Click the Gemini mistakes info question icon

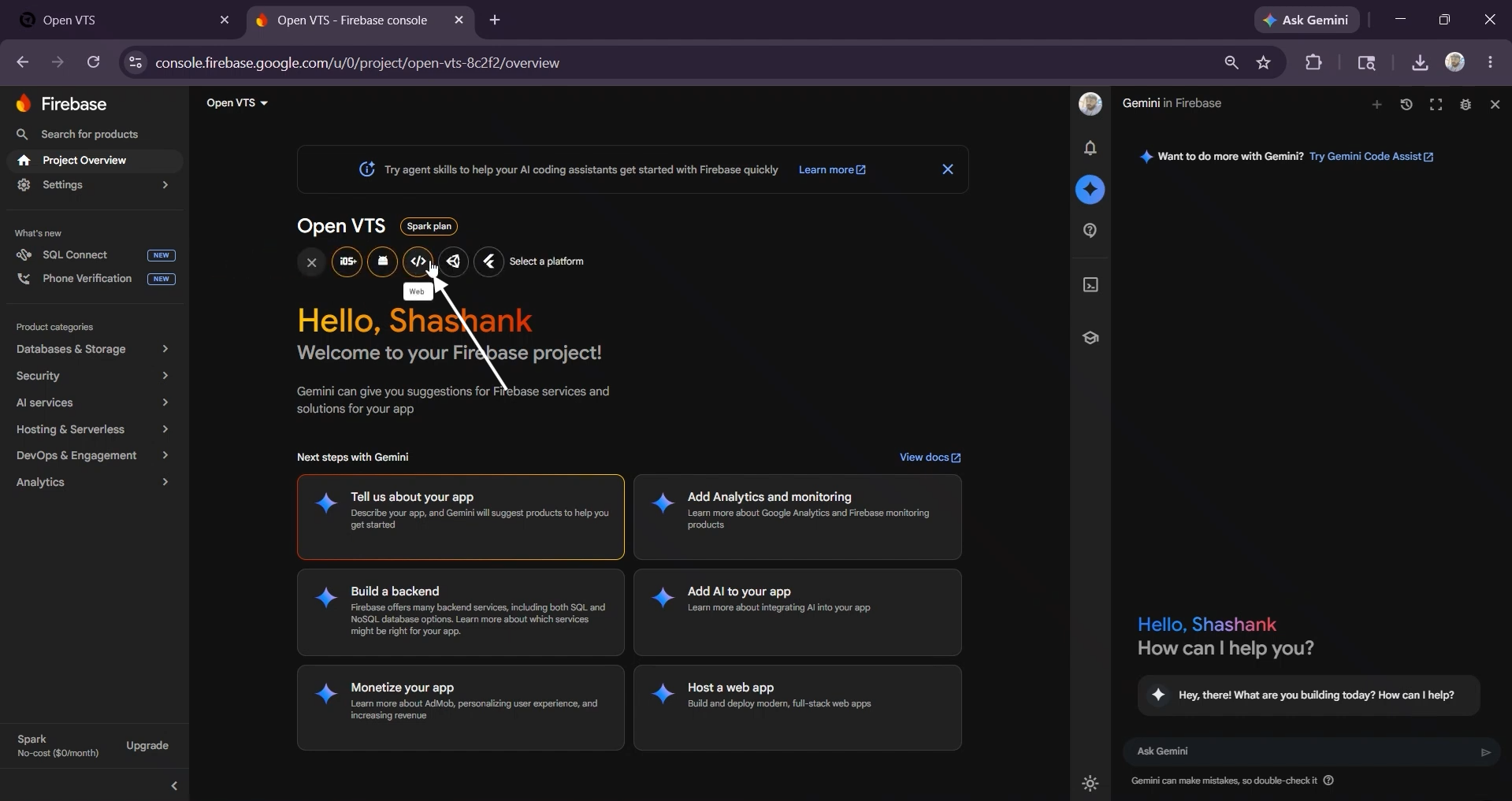point(1328,781)
